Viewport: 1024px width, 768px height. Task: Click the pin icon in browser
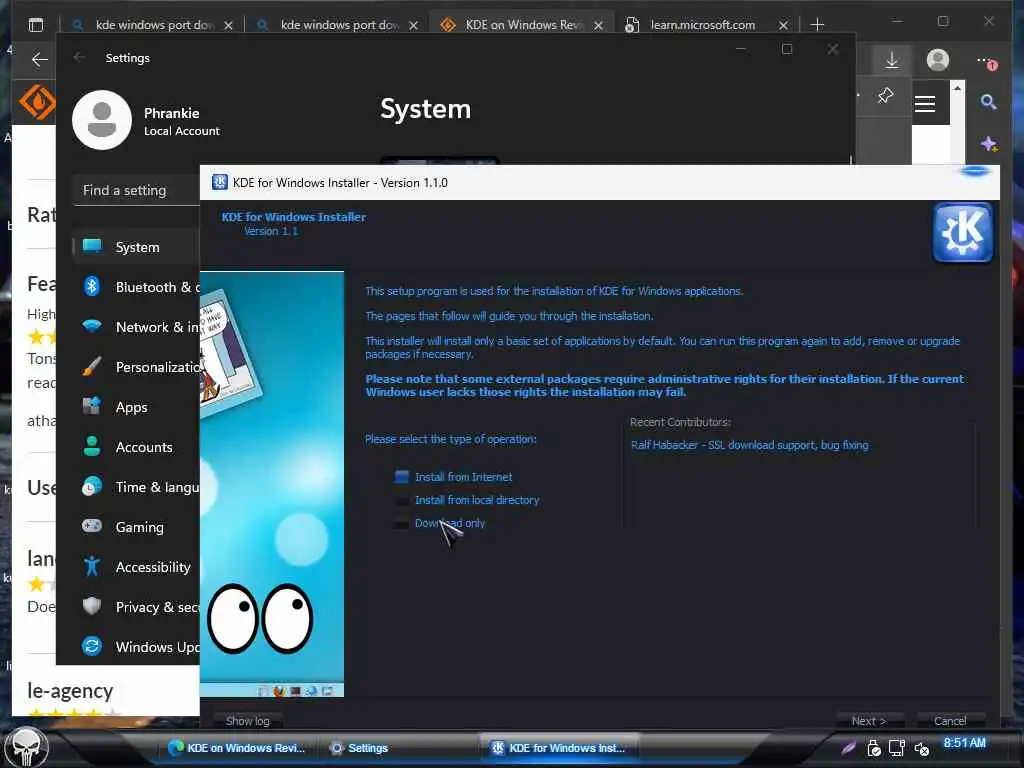(x=885, y=95)
